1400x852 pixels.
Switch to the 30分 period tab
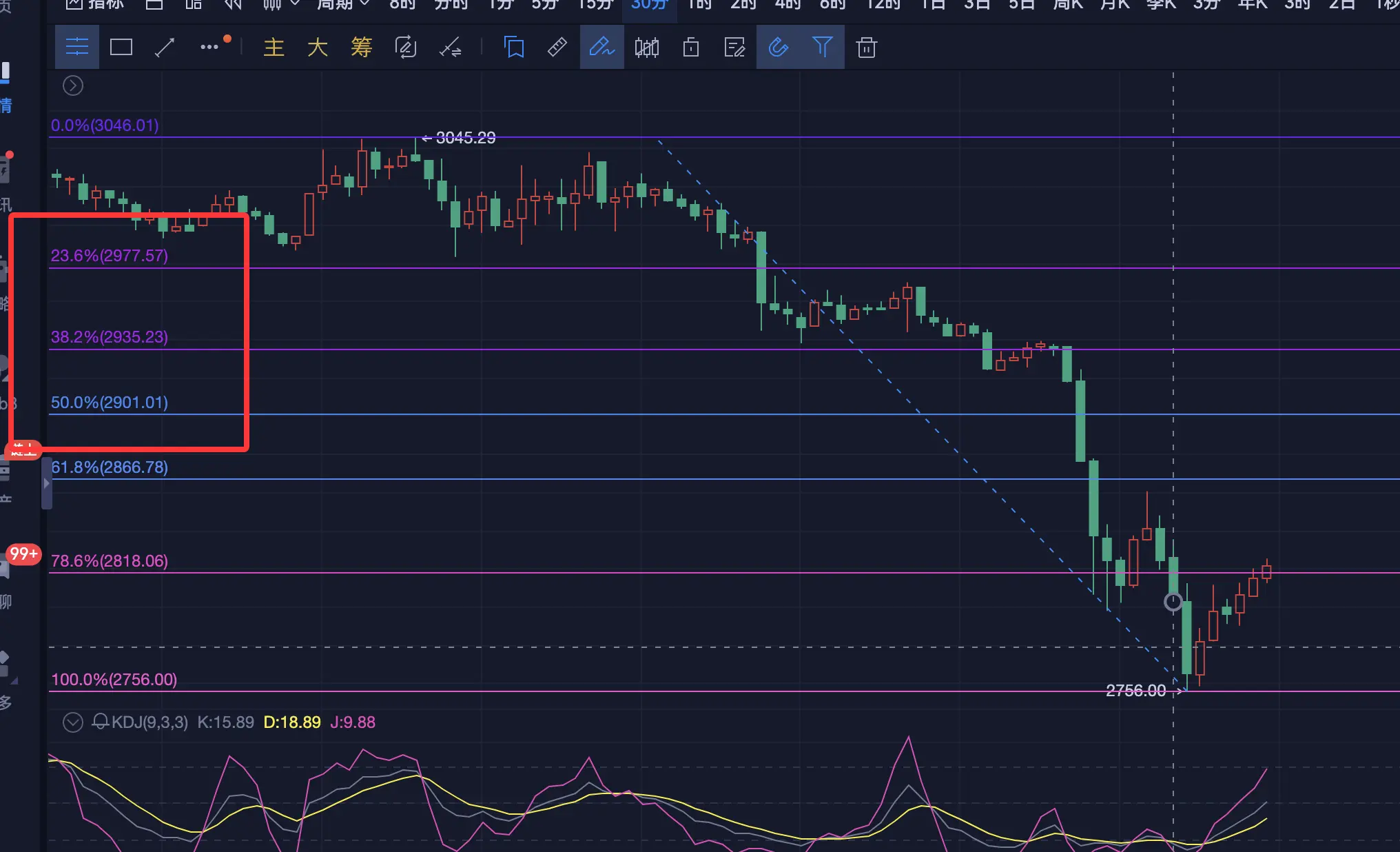pyautogui.click(x=649, y=5)
